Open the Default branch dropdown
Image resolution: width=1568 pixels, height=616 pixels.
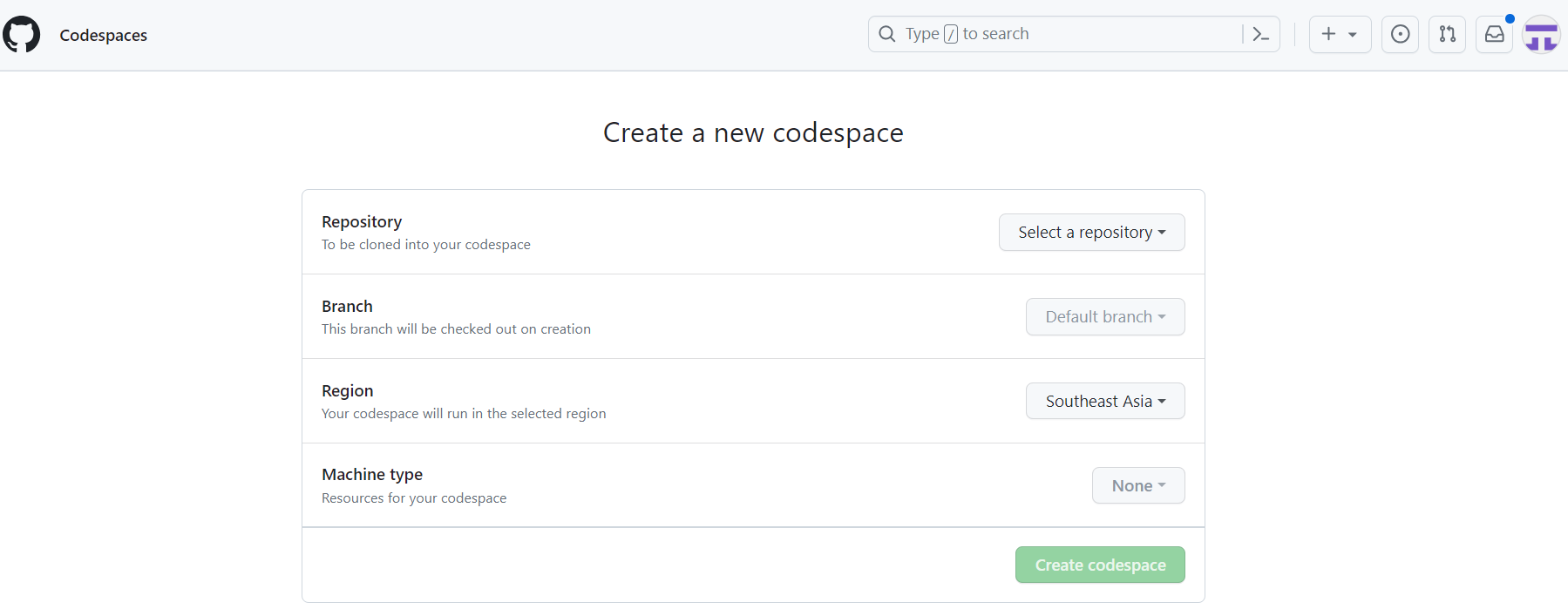(1104, 317)
